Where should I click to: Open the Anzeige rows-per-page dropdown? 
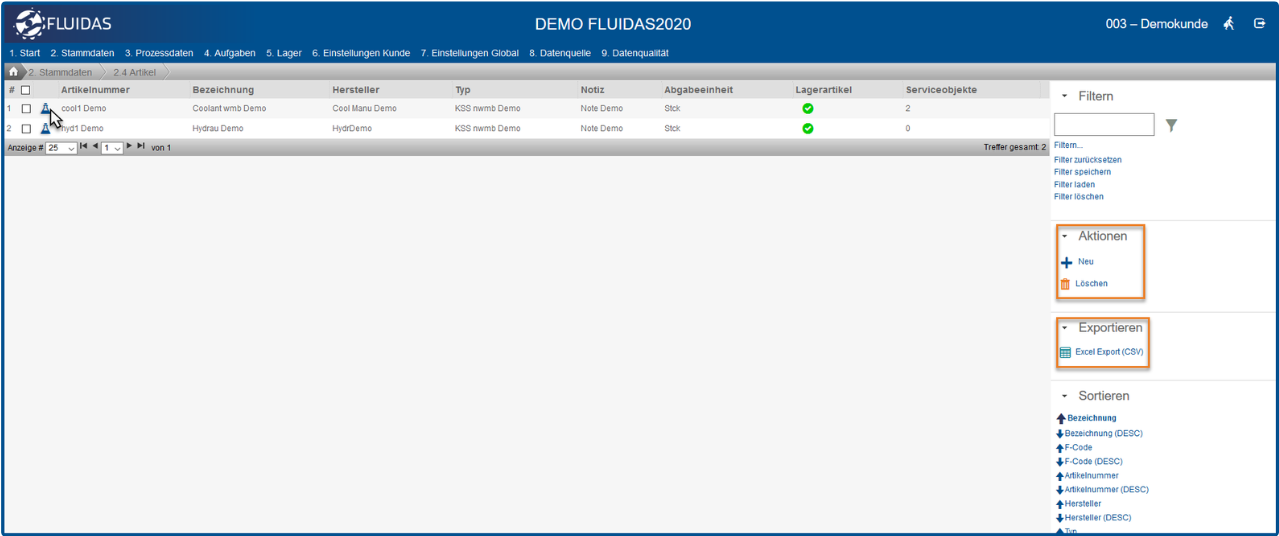coord(61,148)
